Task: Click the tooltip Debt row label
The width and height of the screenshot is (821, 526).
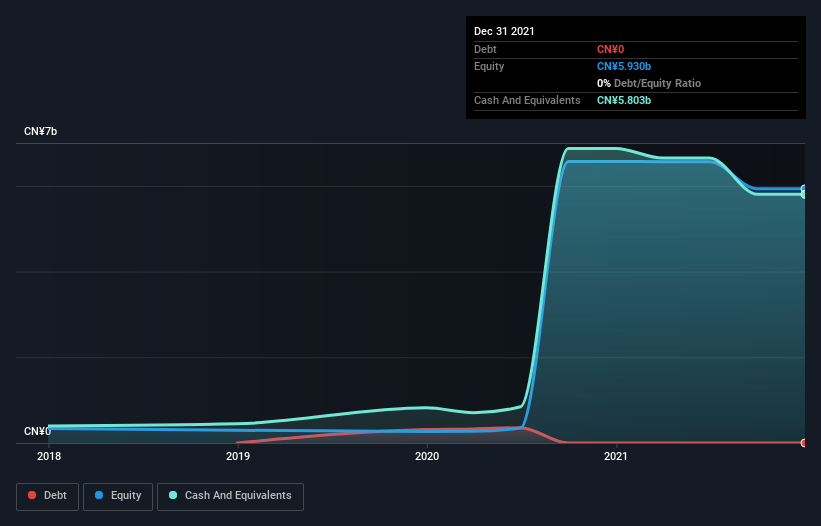Action: (x=485, y=49)
